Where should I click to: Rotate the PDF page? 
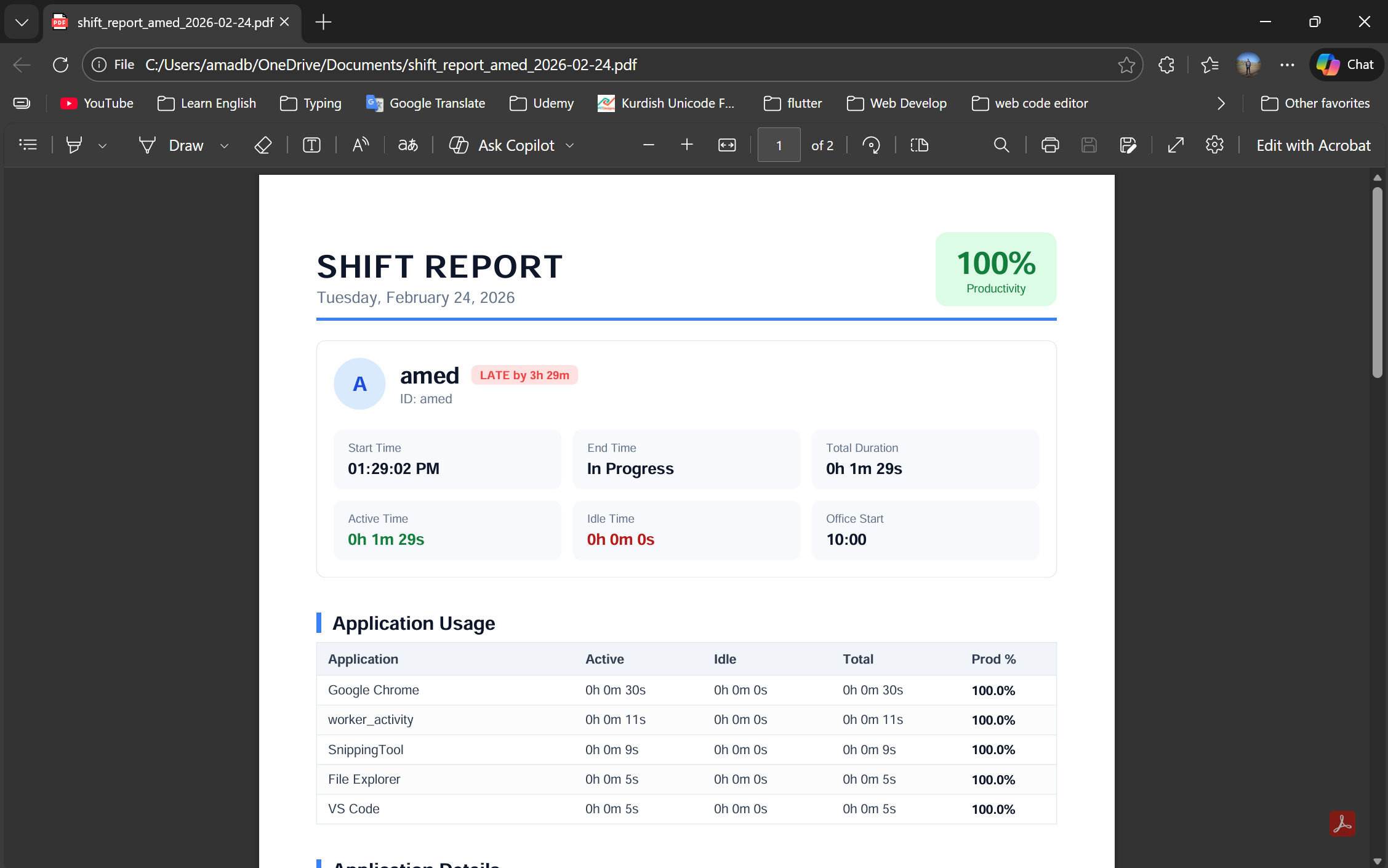pyautogui.click(x=872, y=145)
